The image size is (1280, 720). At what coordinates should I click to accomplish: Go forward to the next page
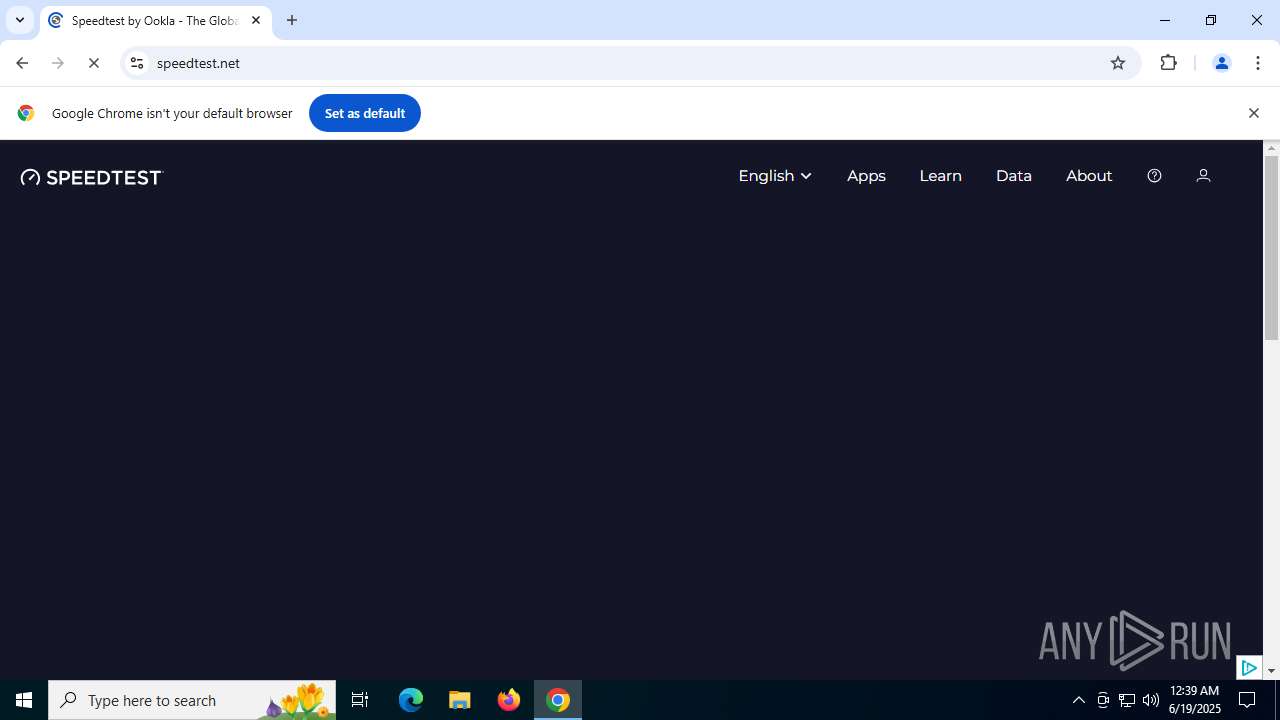[58, 63]
